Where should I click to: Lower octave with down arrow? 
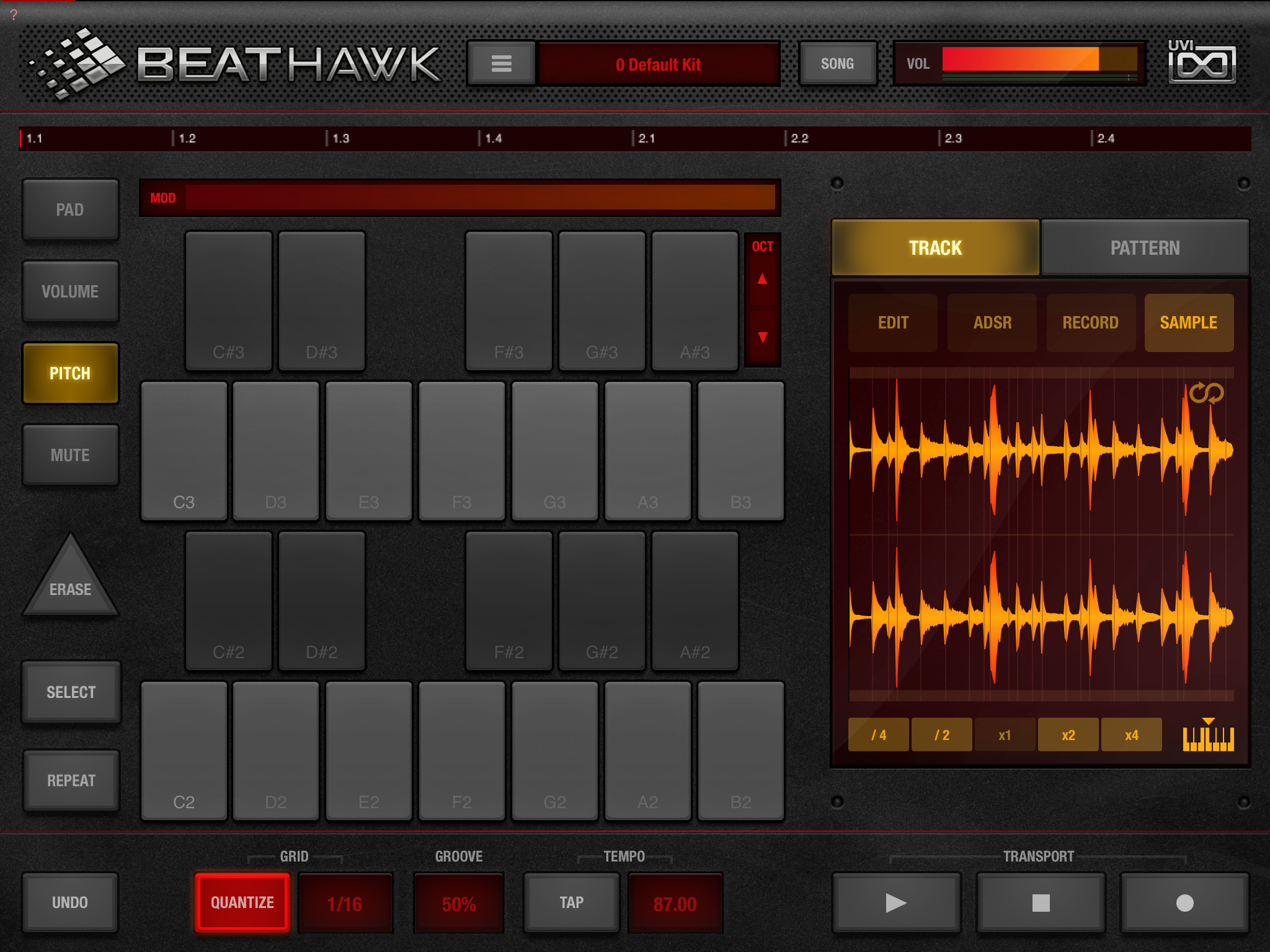(x=762, y=337)
